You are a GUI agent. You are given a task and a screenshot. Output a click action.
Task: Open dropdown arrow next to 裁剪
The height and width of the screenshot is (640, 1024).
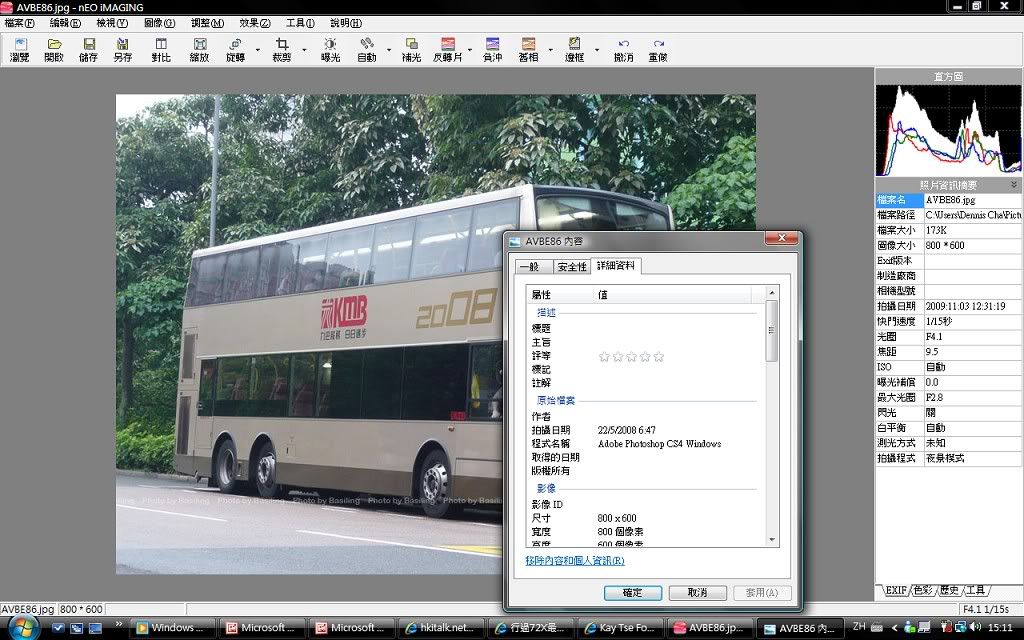304,50
